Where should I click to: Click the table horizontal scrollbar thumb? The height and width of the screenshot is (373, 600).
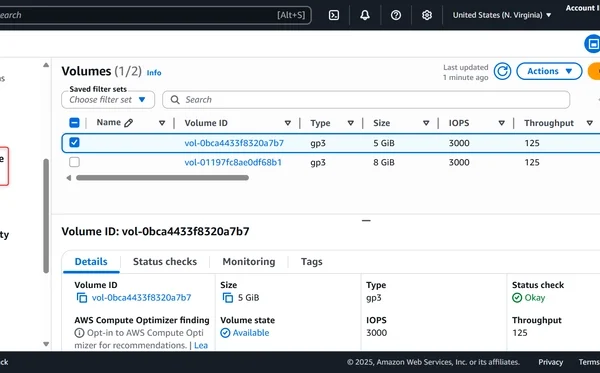[x=162, y=178]
